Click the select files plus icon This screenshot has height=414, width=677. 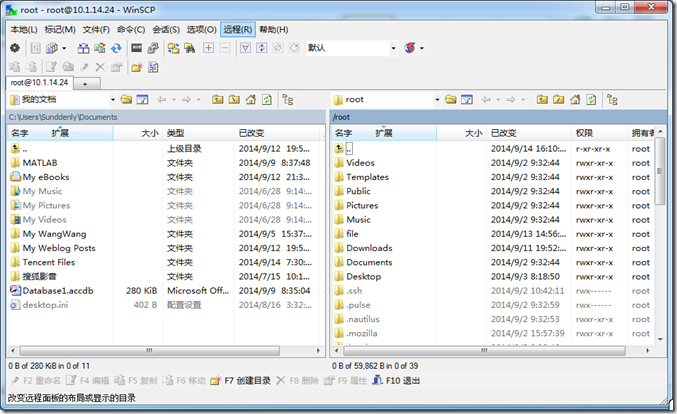209,48
